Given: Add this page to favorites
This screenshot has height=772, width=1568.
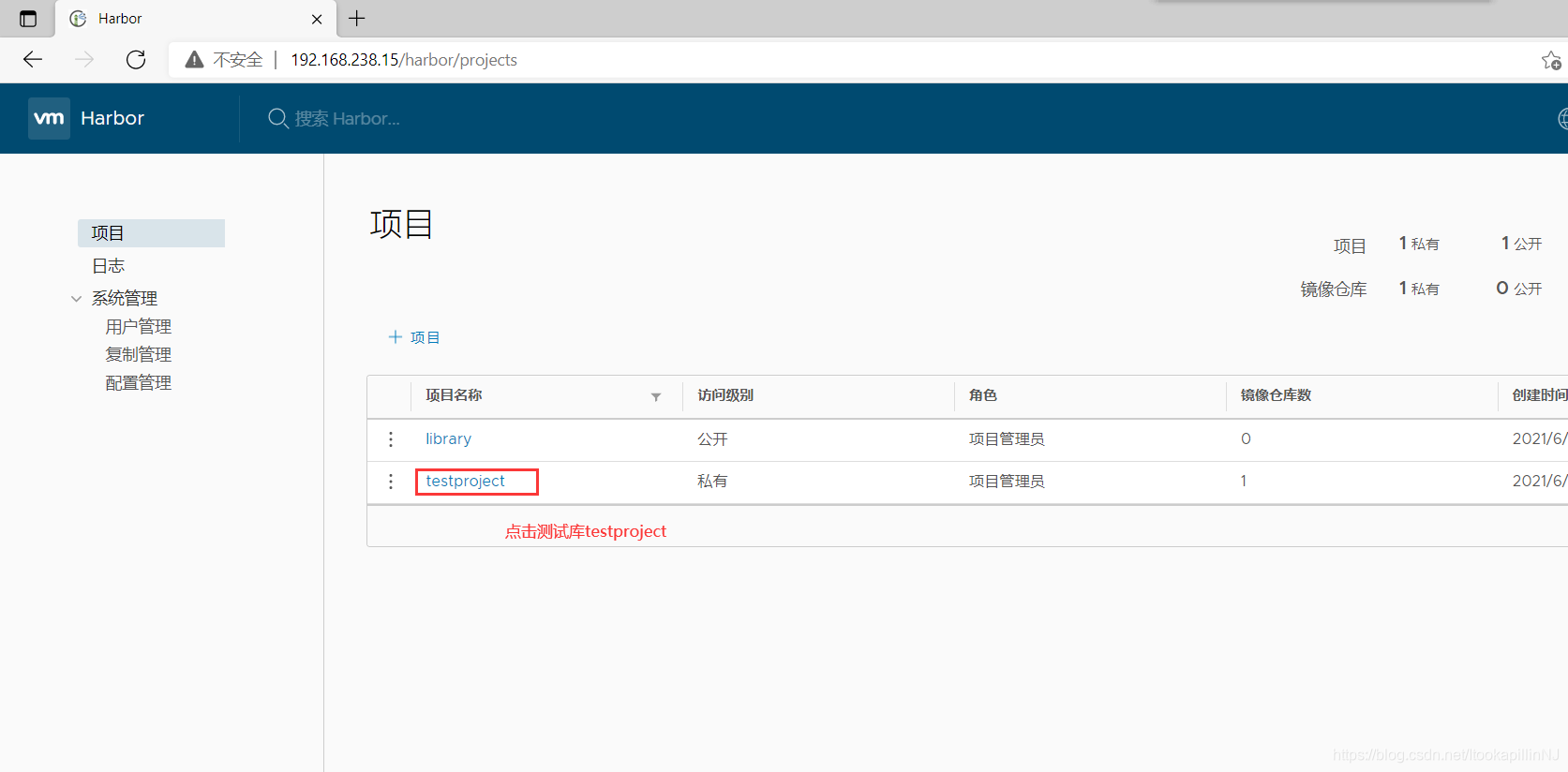Looking at the screenshot, I should [1551, 60].
